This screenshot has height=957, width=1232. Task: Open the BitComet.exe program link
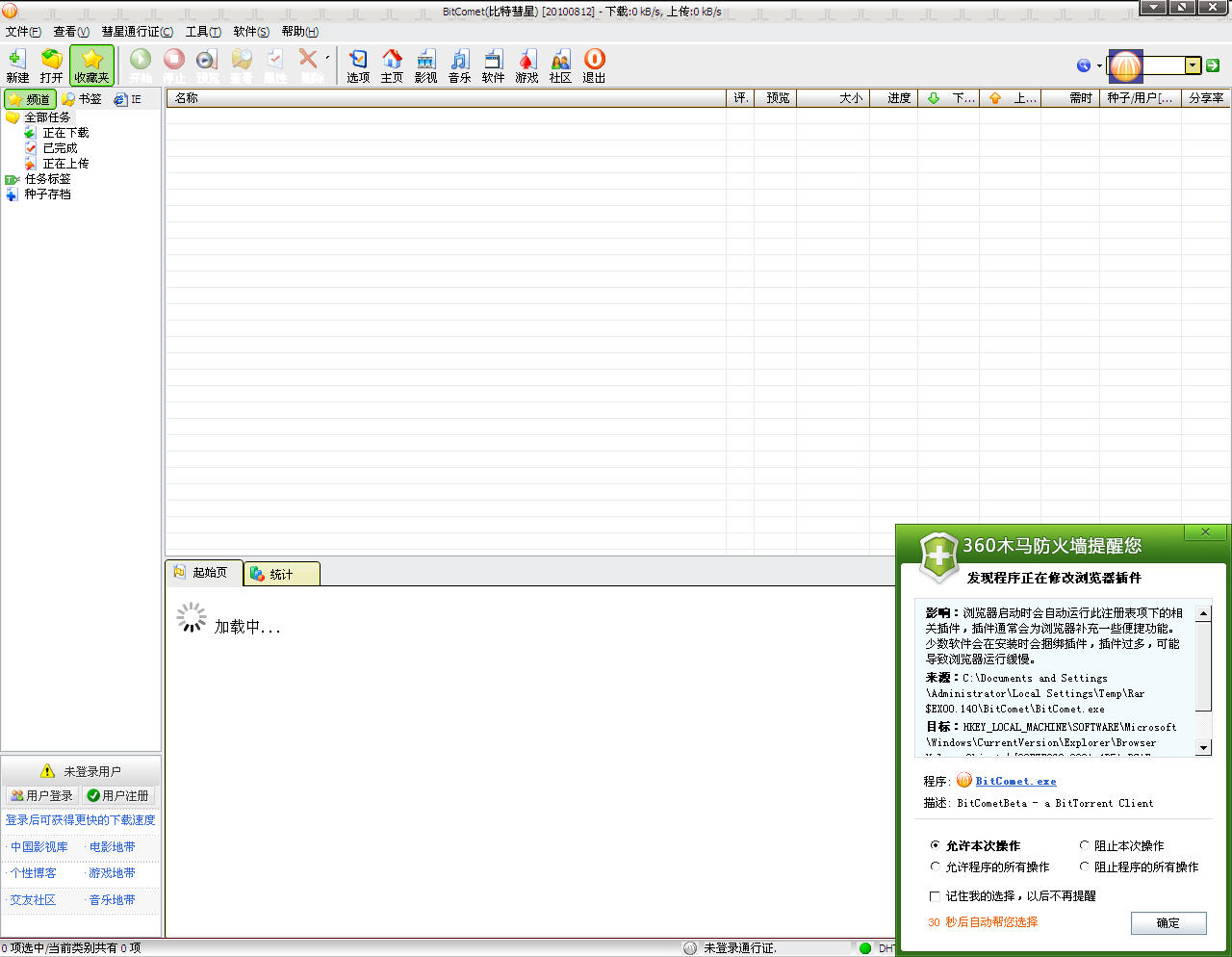pyautogui.click(x=1015, y=781)
